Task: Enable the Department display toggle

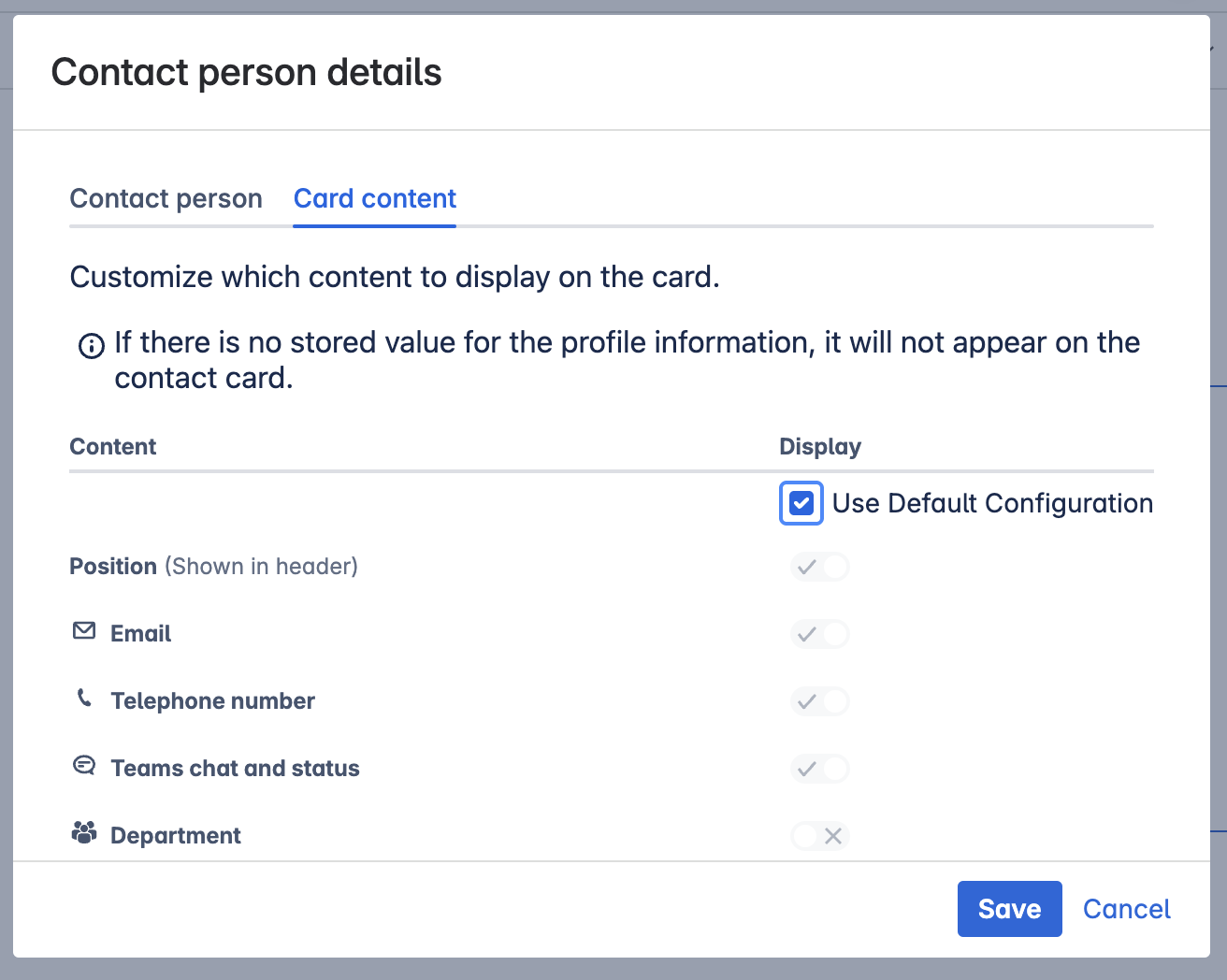Action: (x=820, y=835)
